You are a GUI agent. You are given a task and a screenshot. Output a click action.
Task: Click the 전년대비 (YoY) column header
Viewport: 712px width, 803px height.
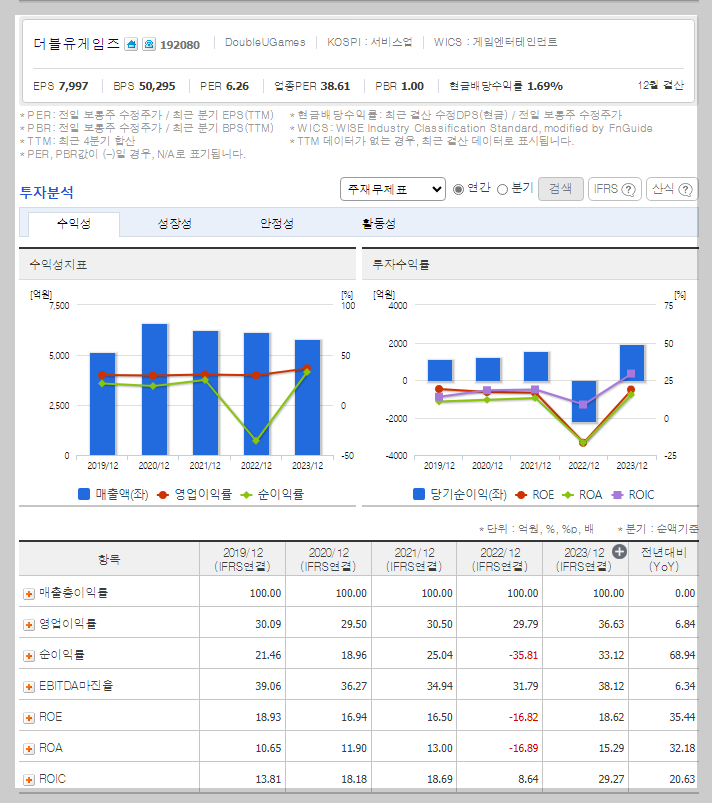[x=664, y=559]
